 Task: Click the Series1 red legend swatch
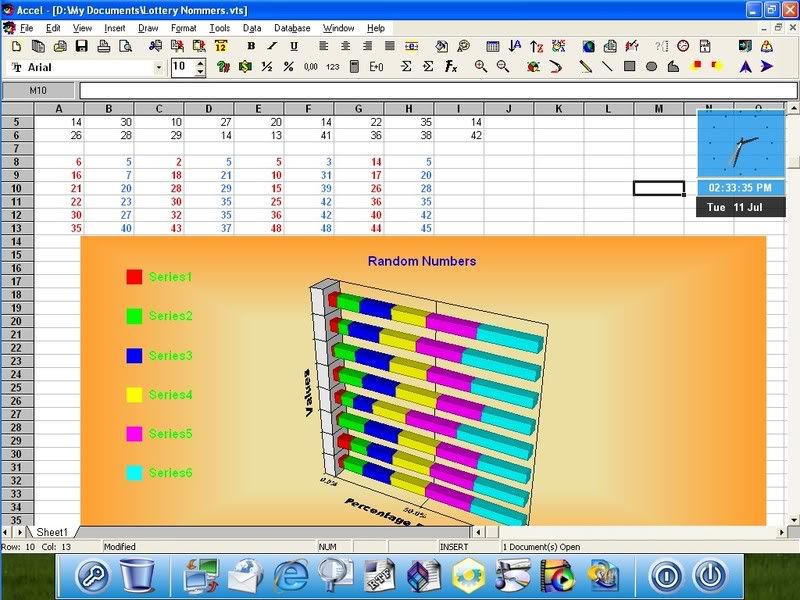click(x=134, y=277)
